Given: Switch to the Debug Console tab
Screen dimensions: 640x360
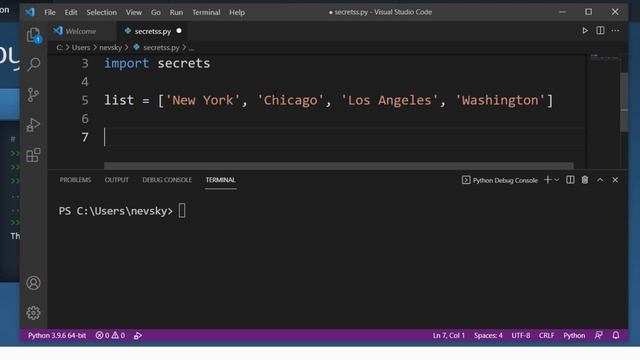Looking at the screenshot, I should [167, 180].
